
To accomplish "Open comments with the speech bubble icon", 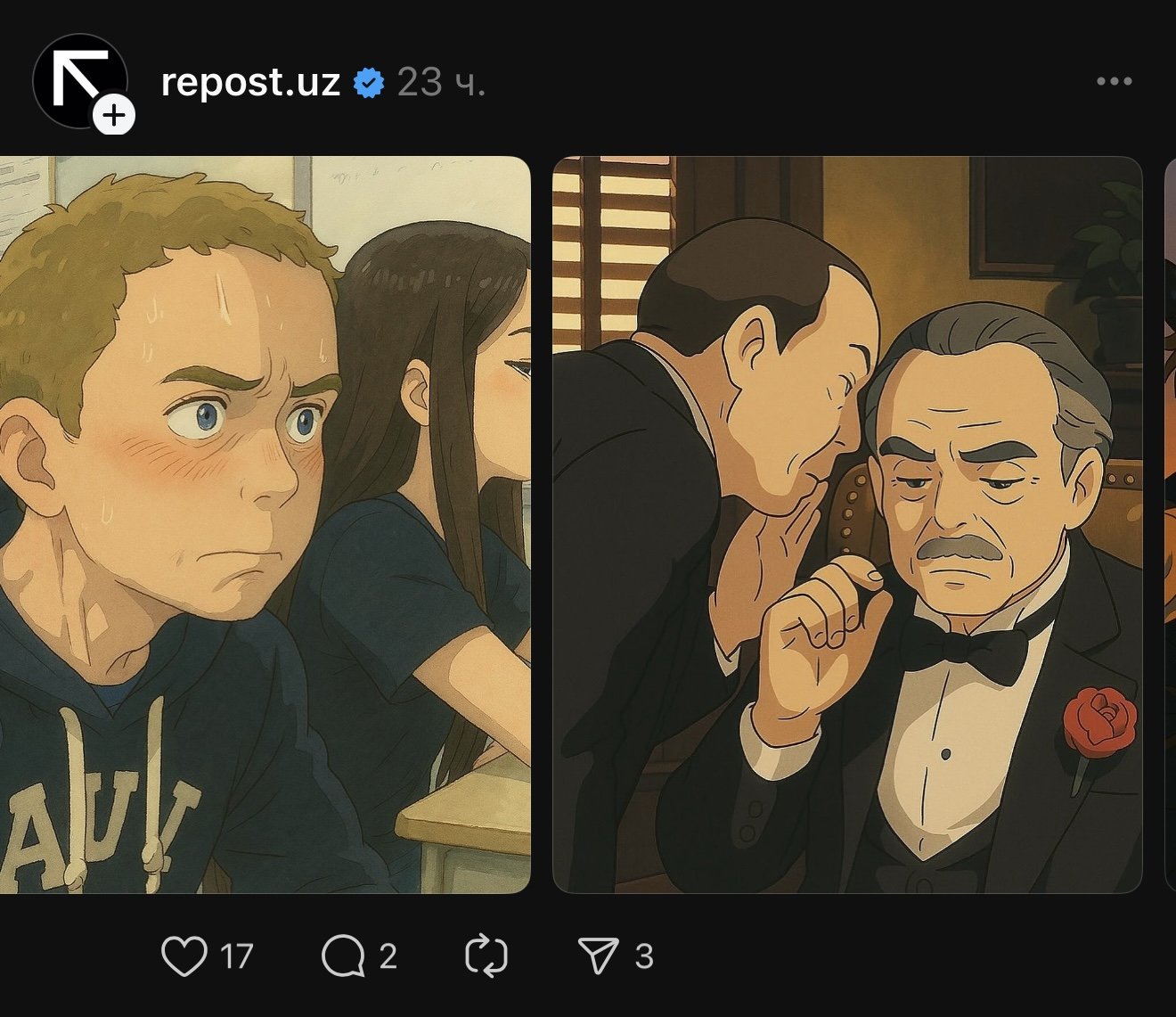I will pyautogui.click(x=343, y=956).
